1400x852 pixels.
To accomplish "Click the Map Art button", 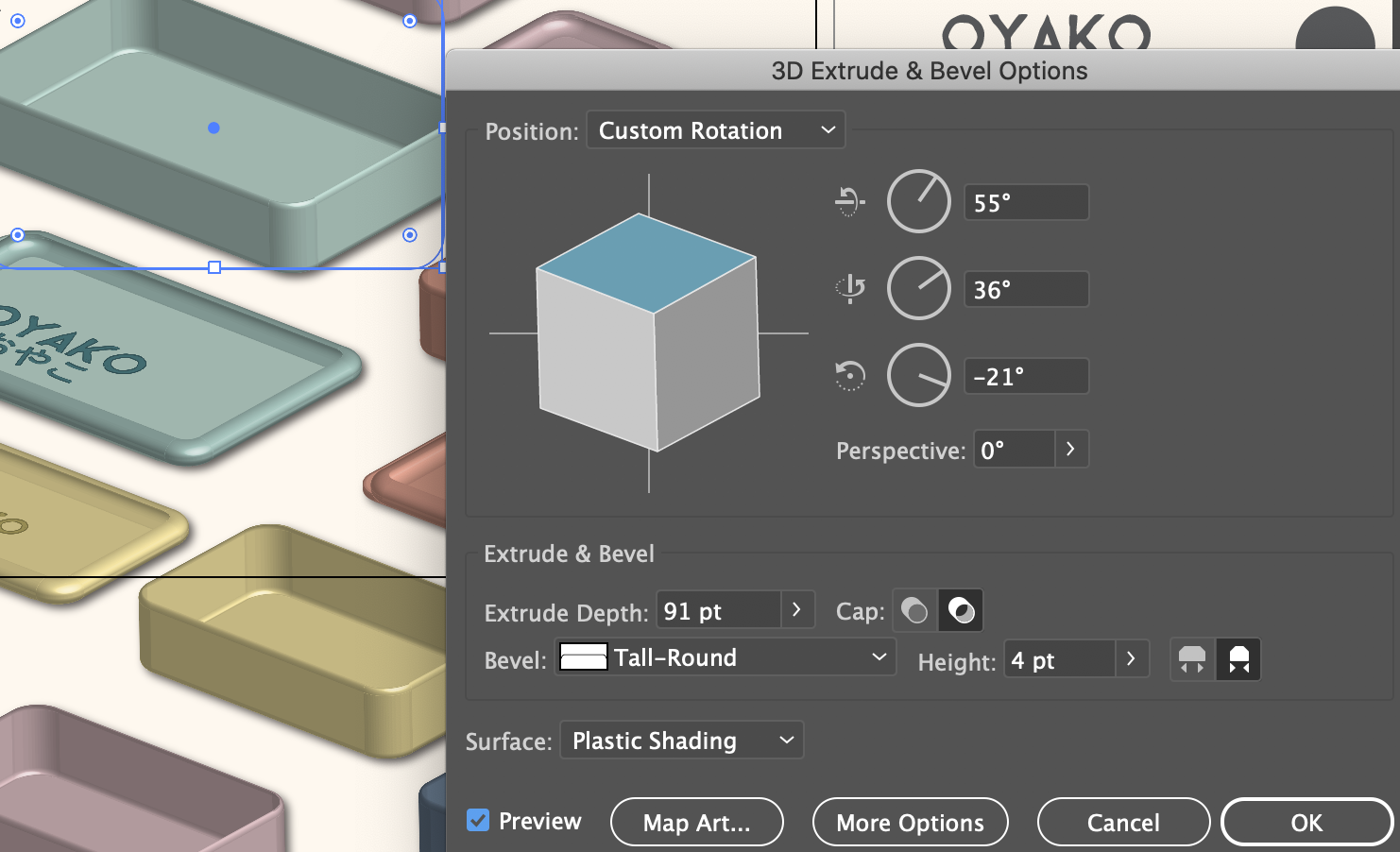I will coord(696,823).
